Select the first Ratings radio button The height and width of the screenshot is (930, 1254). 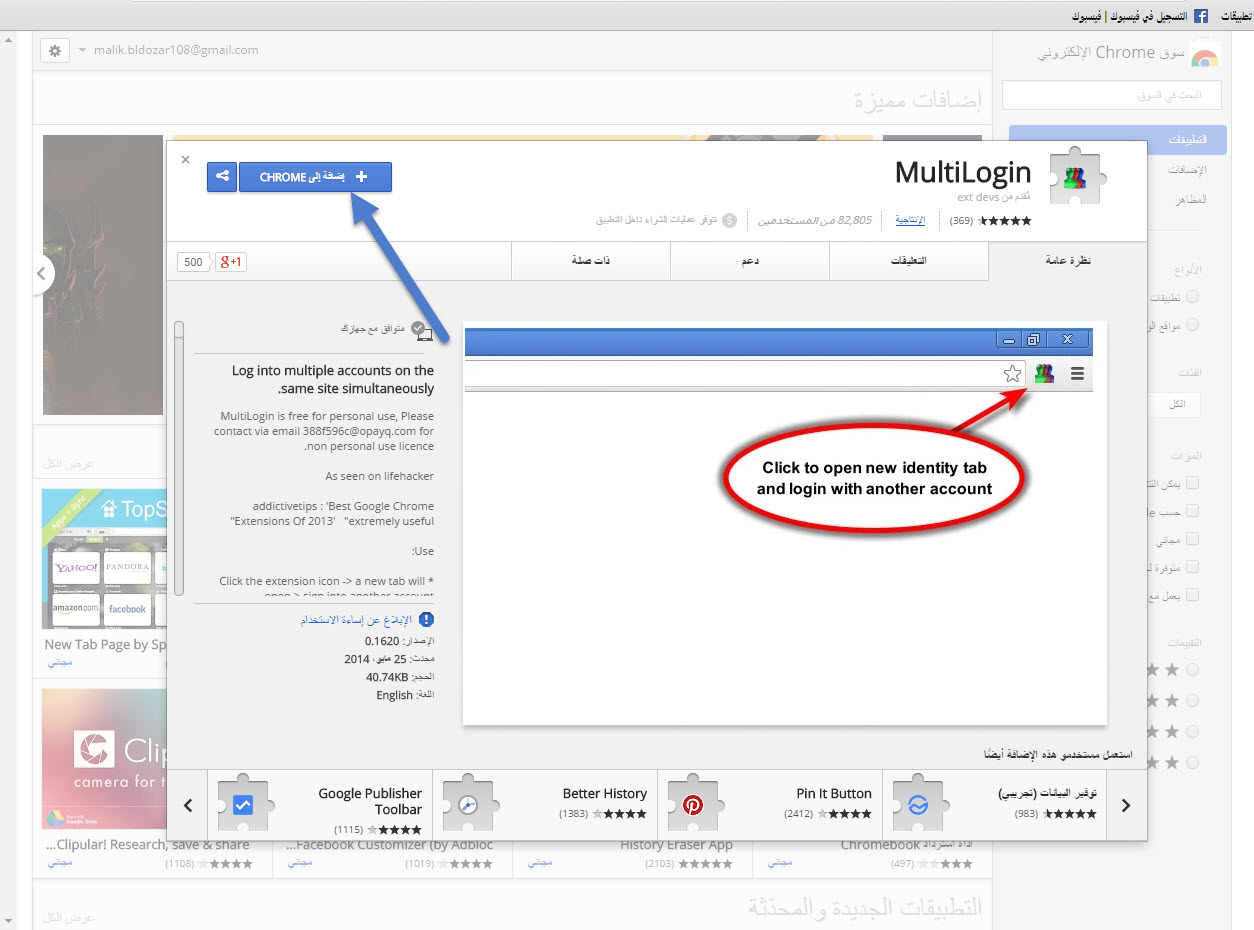(x=1192, y=670)
